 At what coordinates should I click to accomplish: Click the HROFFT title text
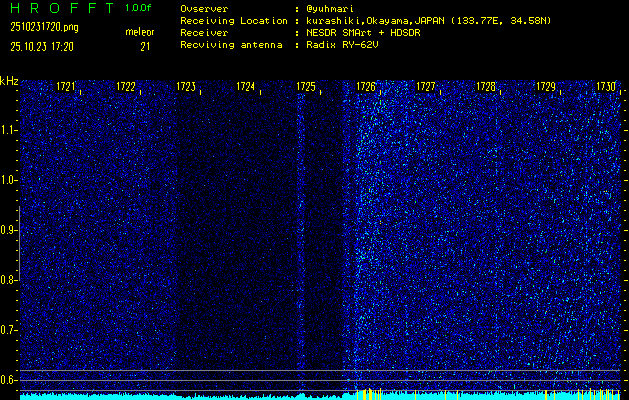[x=62, y=8]
